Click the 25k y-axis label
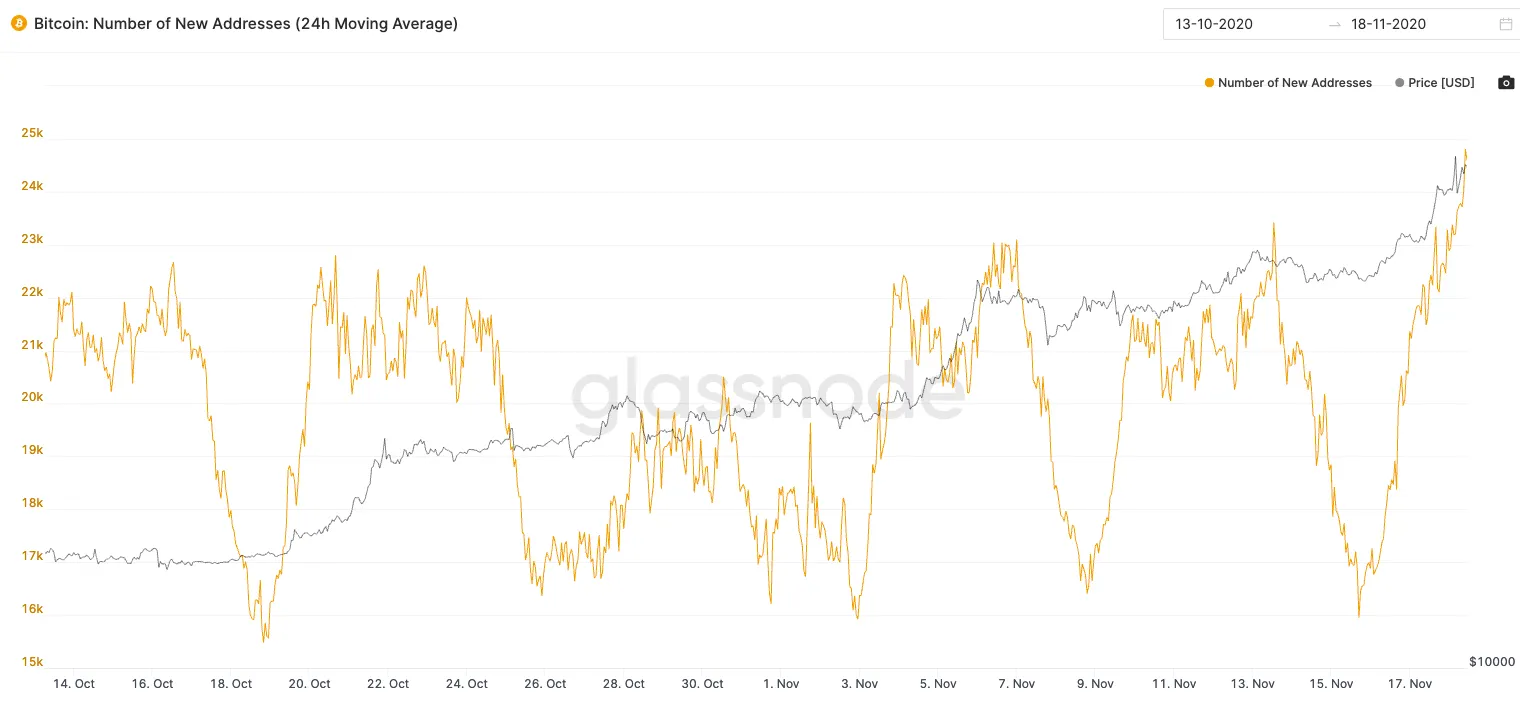This screenshot has height=702, width=1520. click(x=32, y=134)
